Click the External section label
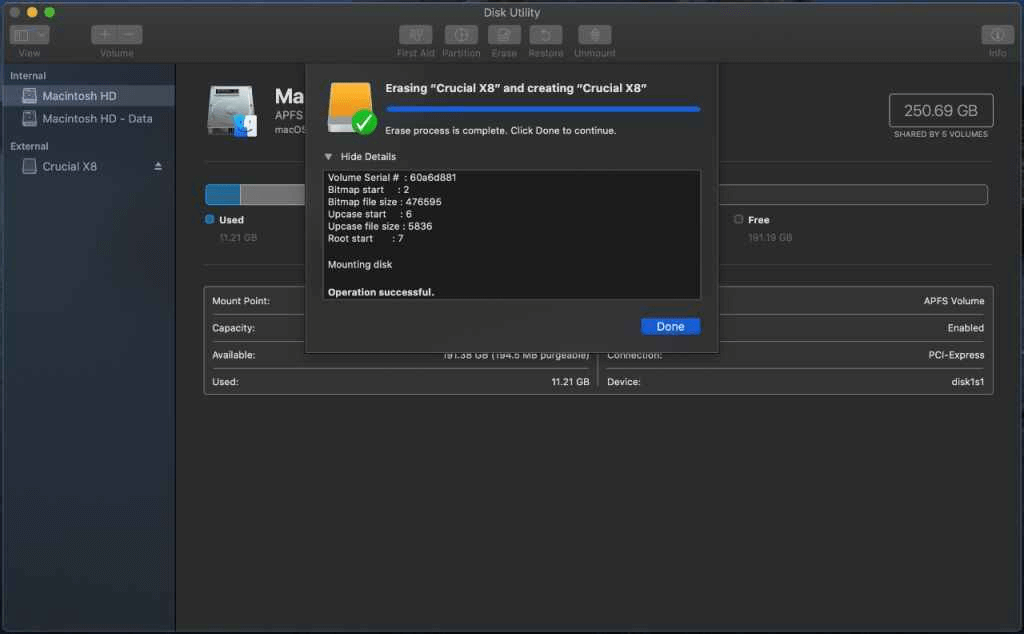The height and width of the screenshot is (634, 1024). click(x=30, y=146)
